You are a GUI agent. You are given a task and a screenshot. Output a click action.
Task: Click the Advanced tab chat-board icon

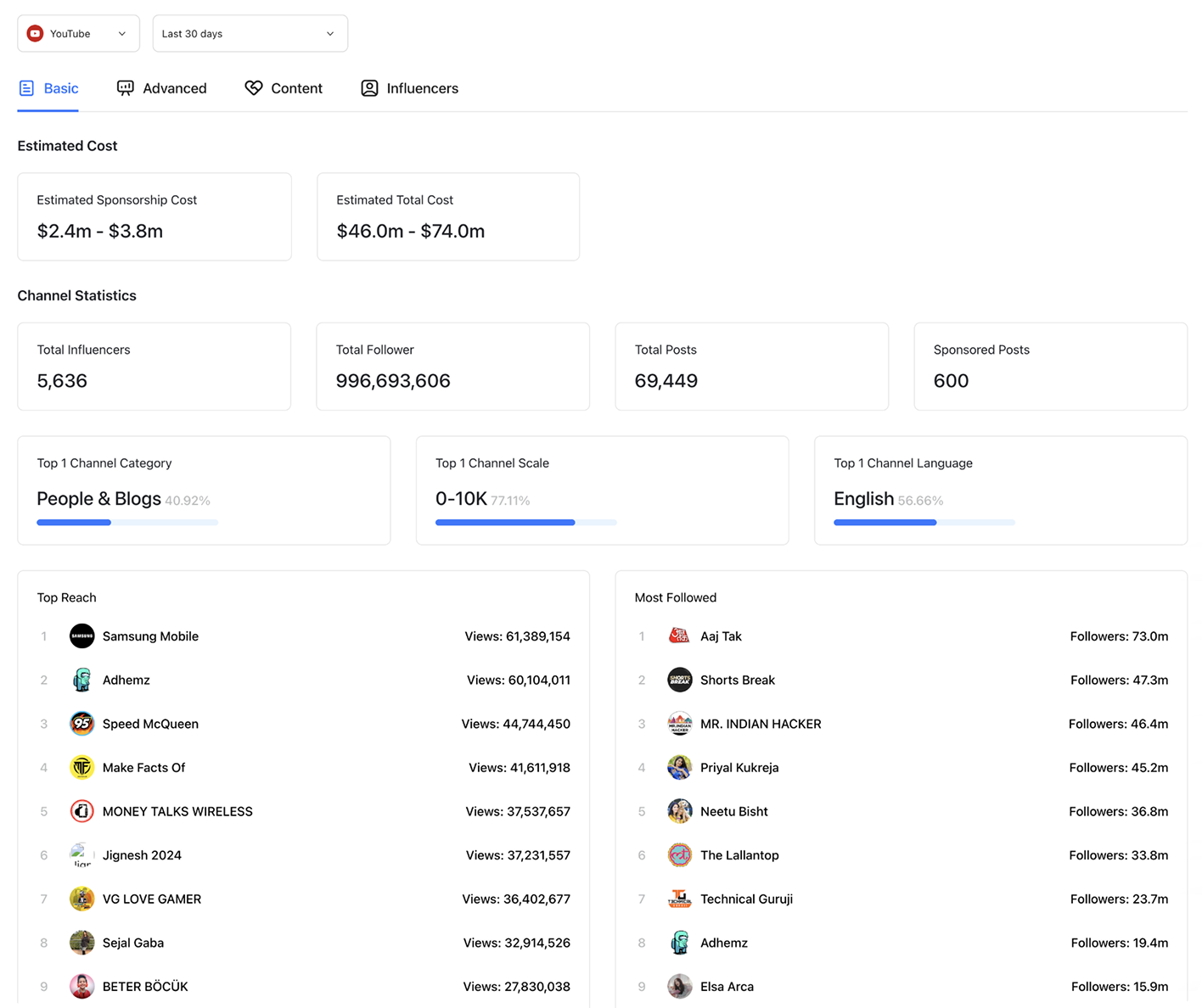click(x=126, y=88)
